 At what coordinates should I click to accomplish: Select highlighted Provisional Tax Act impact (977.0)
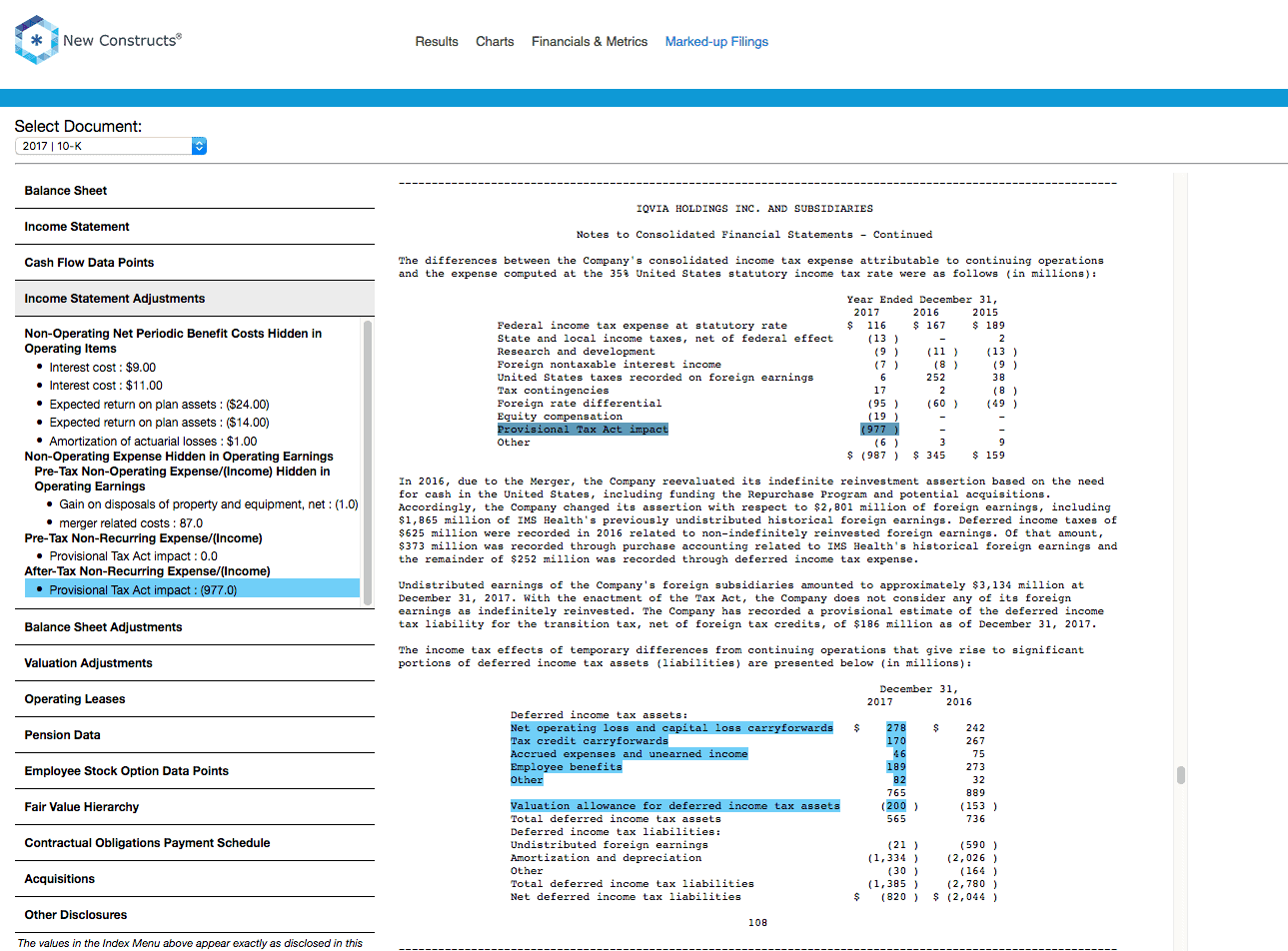pos(192,589)
